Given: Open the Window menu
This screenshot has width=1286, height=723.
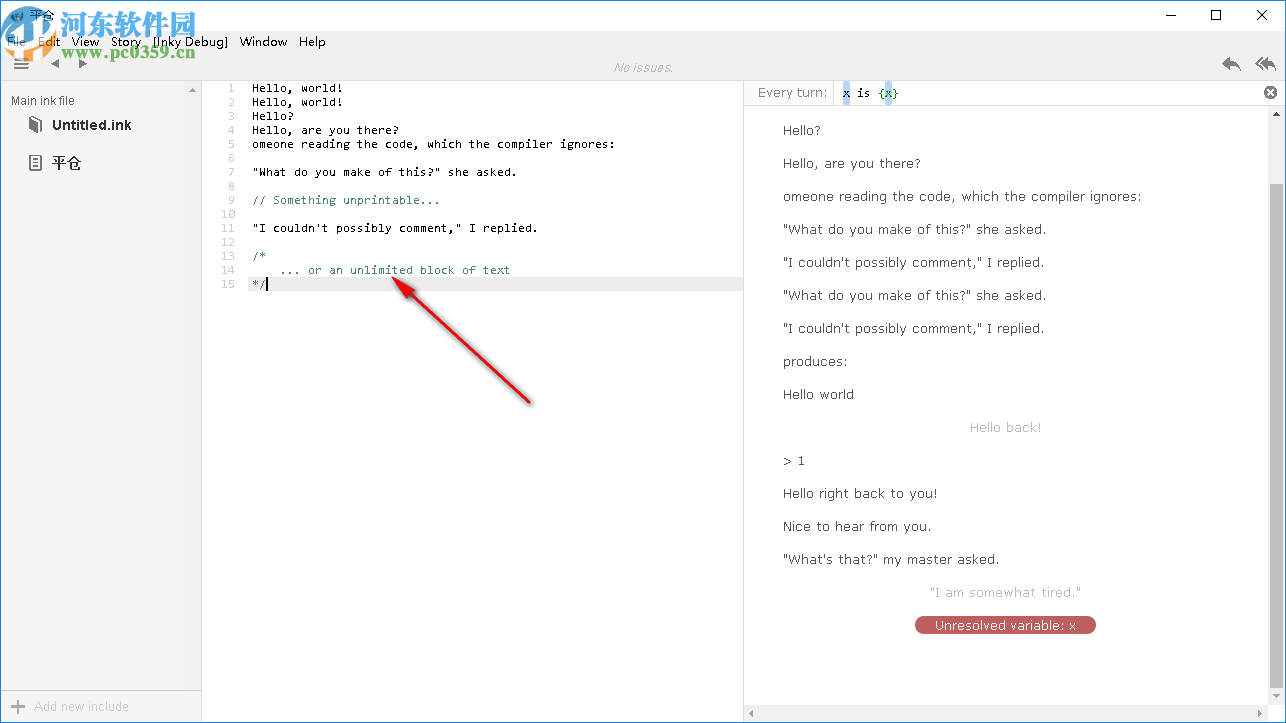Looking at the screenshot, I should (263, 42).
